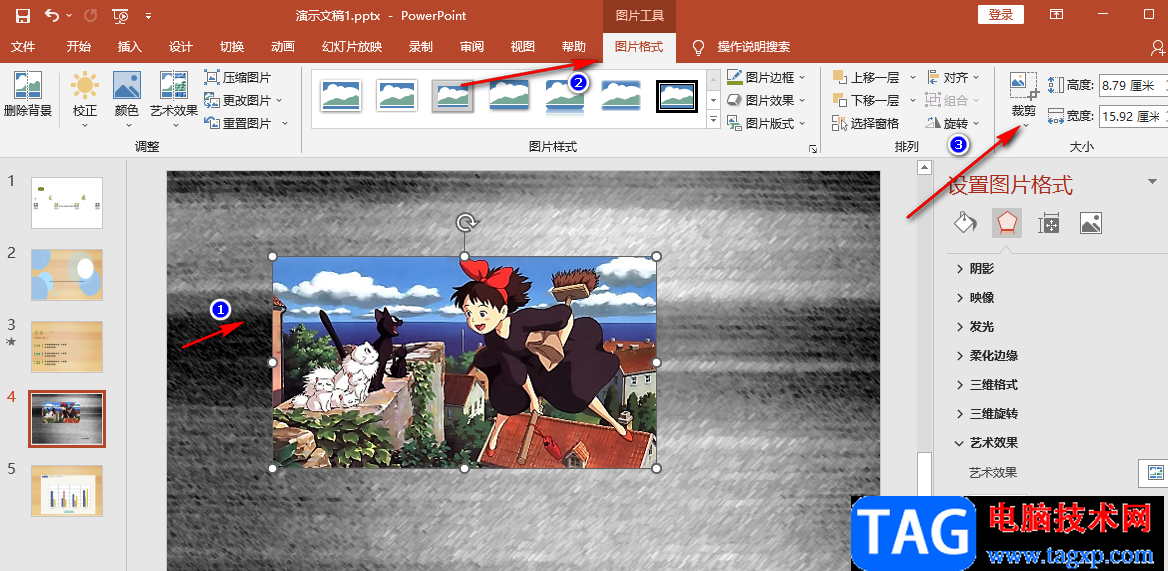This screenshot has height=571, width=1168.
Task: Click the Save icon in quick access toolbar
Action: (23, 15)
